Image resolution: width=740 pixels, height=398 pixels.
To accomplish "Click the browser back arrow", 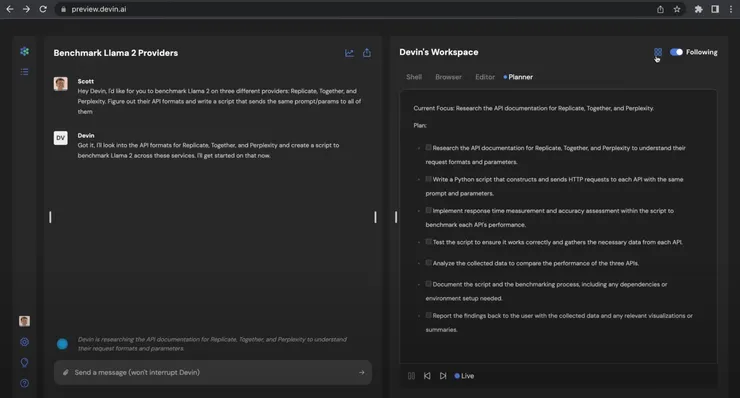I will (x=9, y=9).
